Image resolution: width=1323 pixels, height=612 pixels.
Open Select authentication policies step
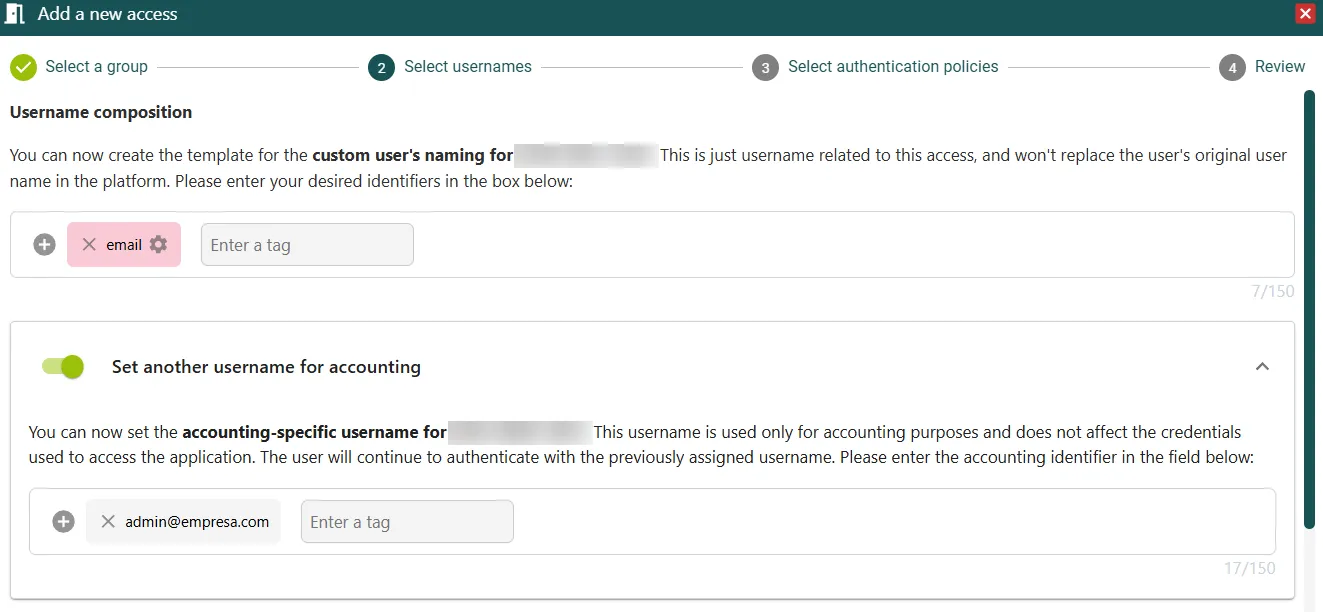click(893, 67)
